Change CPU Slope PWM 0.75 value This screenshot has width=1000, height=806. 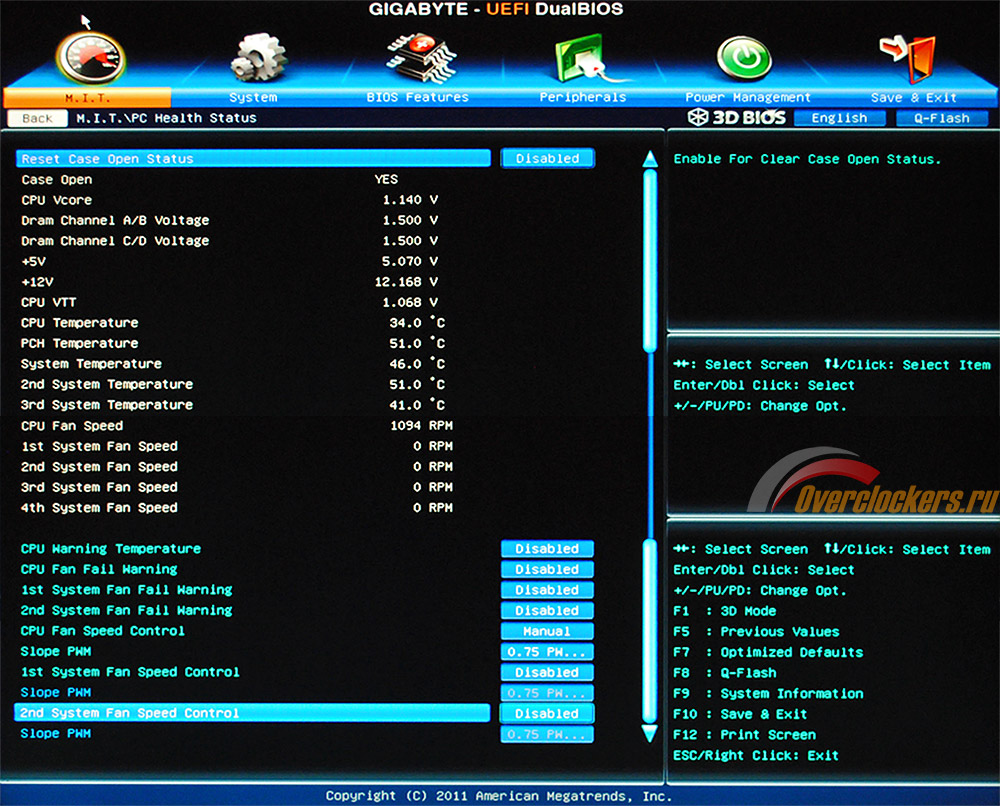(x=547, y=652)
